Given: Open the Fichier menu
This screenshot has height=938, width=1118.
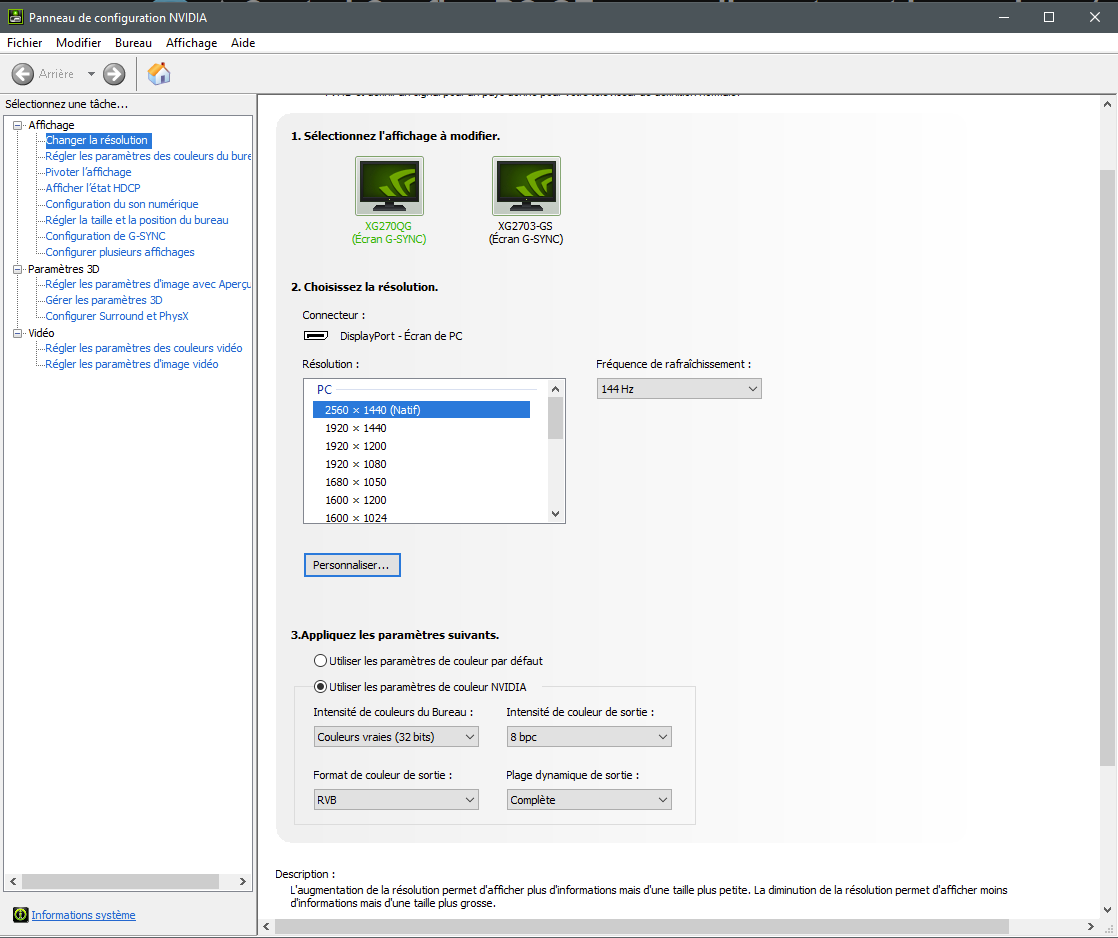Looking at the screenshot, I should (24, 43).
